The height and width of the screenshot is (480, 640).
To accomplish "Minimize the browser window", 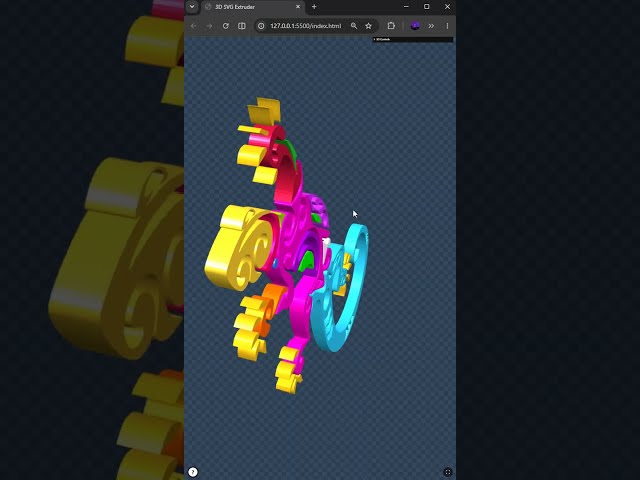I will pyautogui.click(x=406, y=7).
